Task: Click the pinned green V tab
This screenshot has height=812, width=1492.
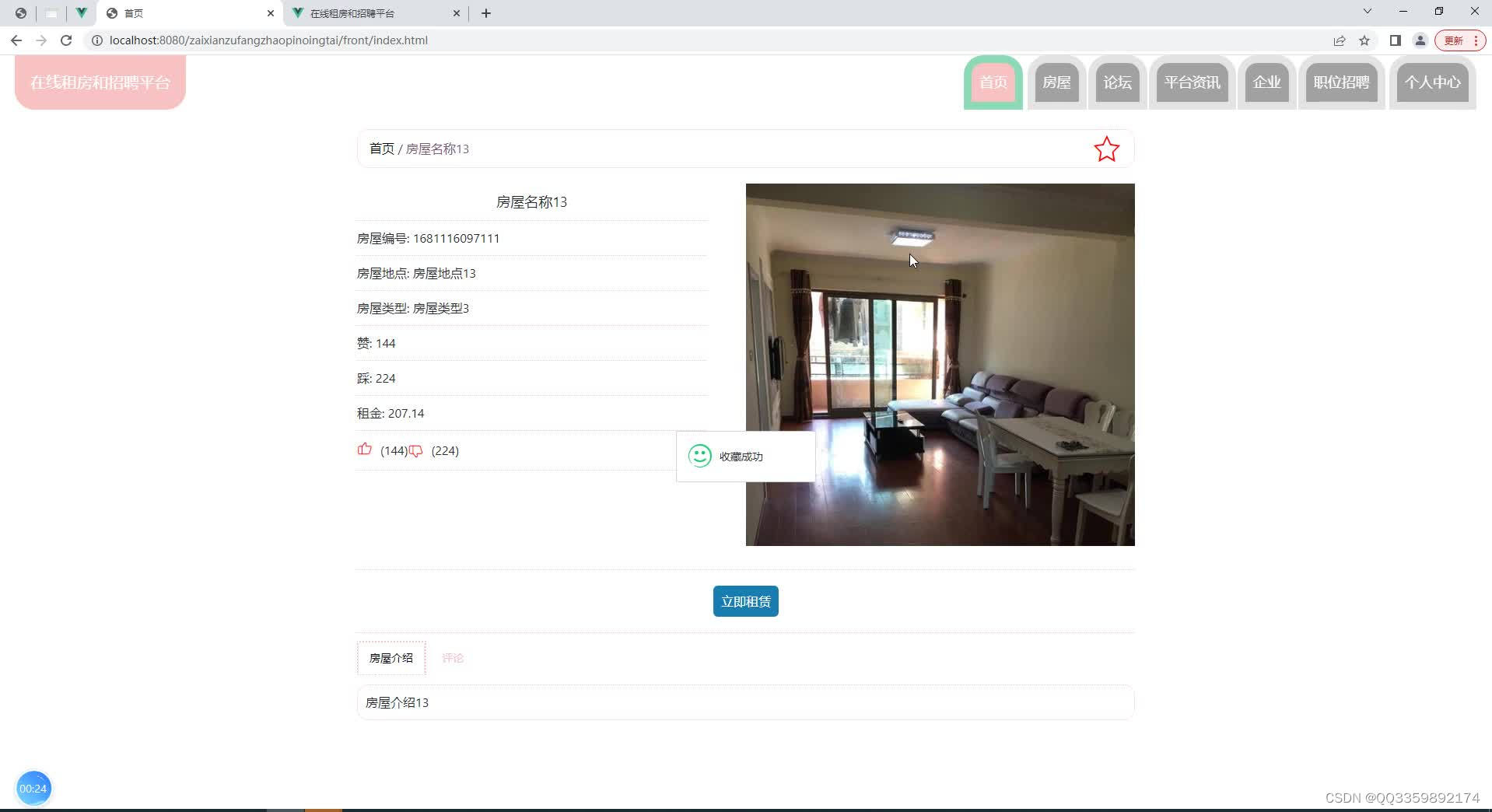Action: (81, 13)
